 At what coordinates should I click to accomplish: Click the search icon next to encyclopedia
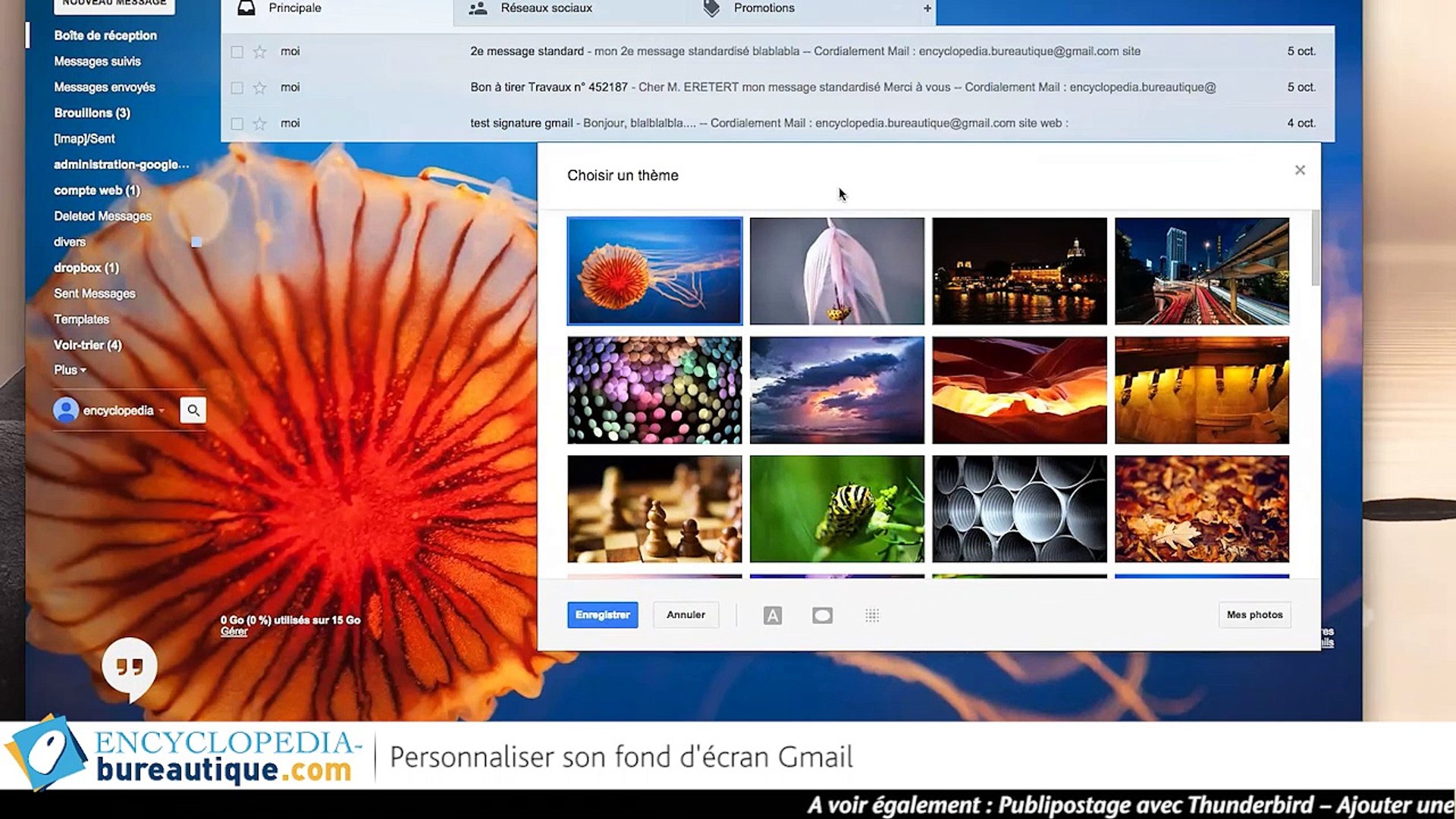(x=193, y=409)
